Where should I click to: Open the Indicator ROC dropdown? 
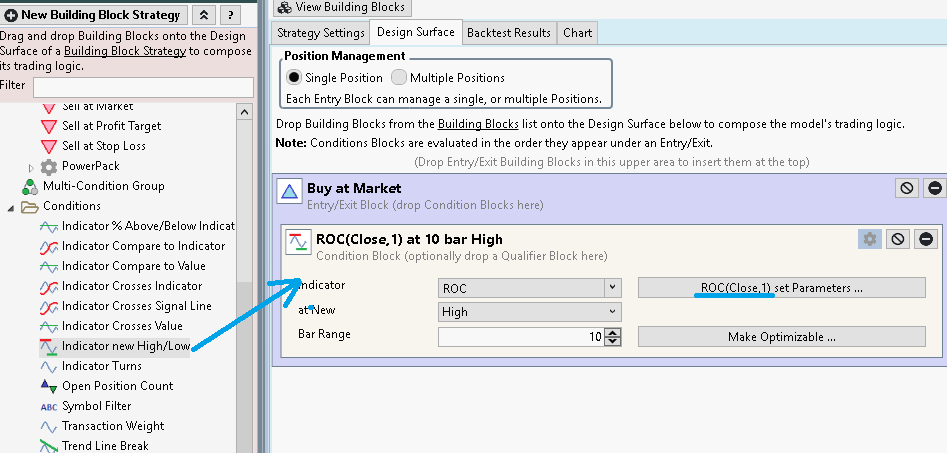[530, 288]
